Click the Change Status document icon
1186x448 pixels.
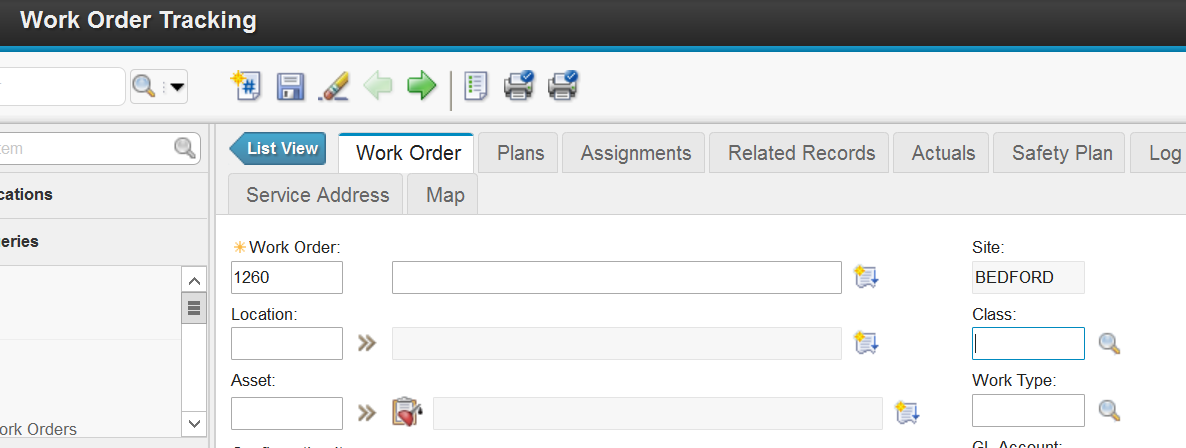point(476,86)
